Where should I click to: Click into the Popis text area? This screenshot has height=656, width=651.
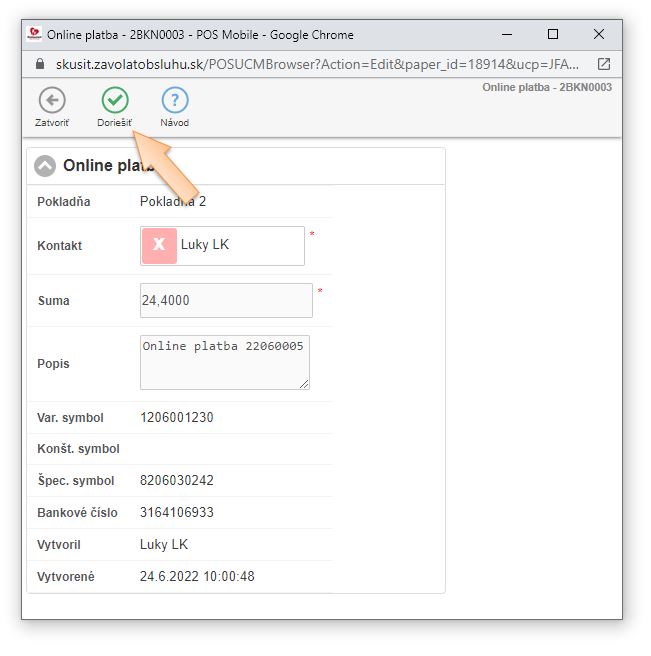pyautogui.click(x=224, y=362)
